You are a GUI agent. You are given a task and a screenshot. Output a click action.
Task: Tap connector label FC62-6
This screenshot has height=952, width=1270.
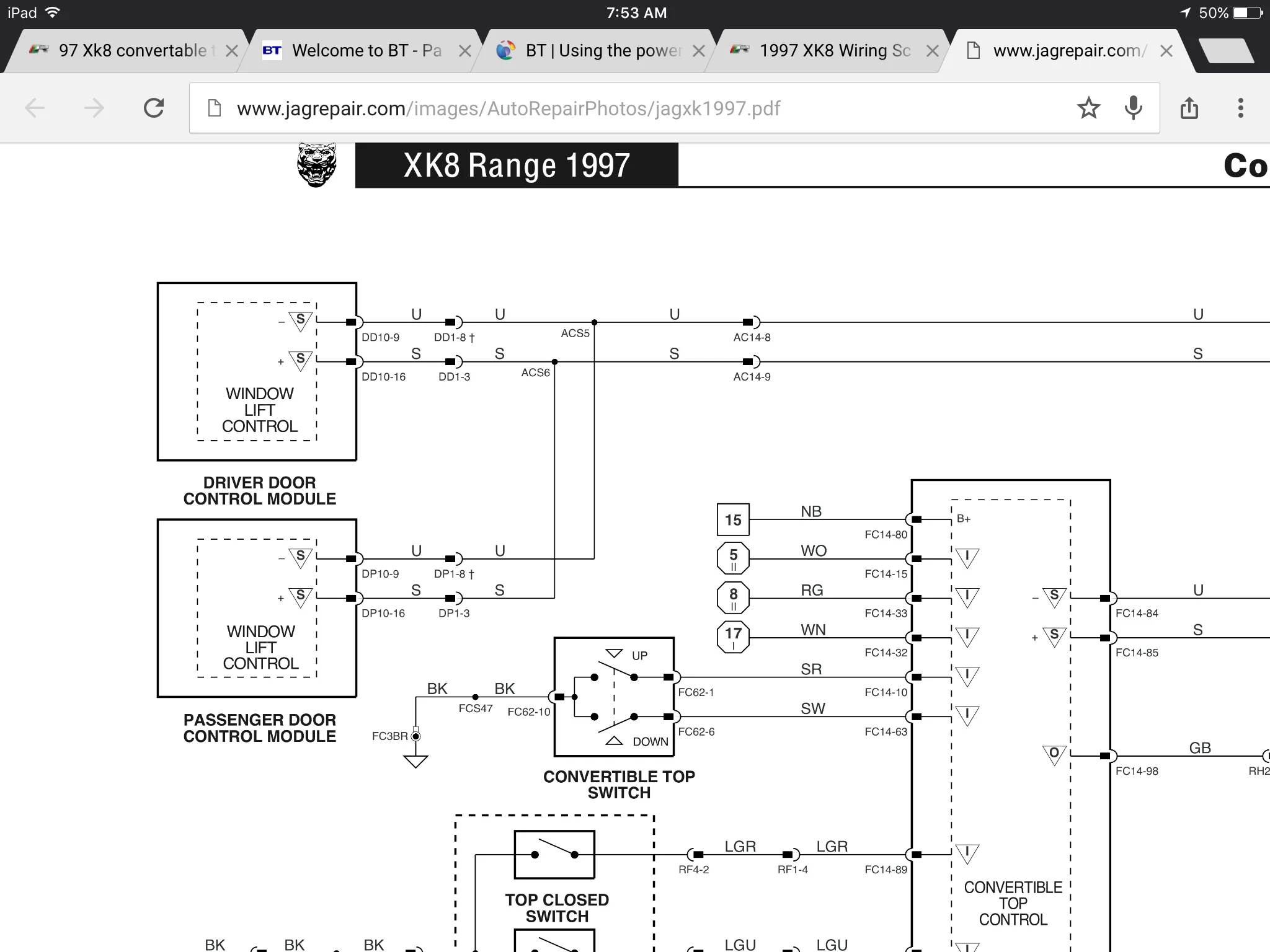696,732
